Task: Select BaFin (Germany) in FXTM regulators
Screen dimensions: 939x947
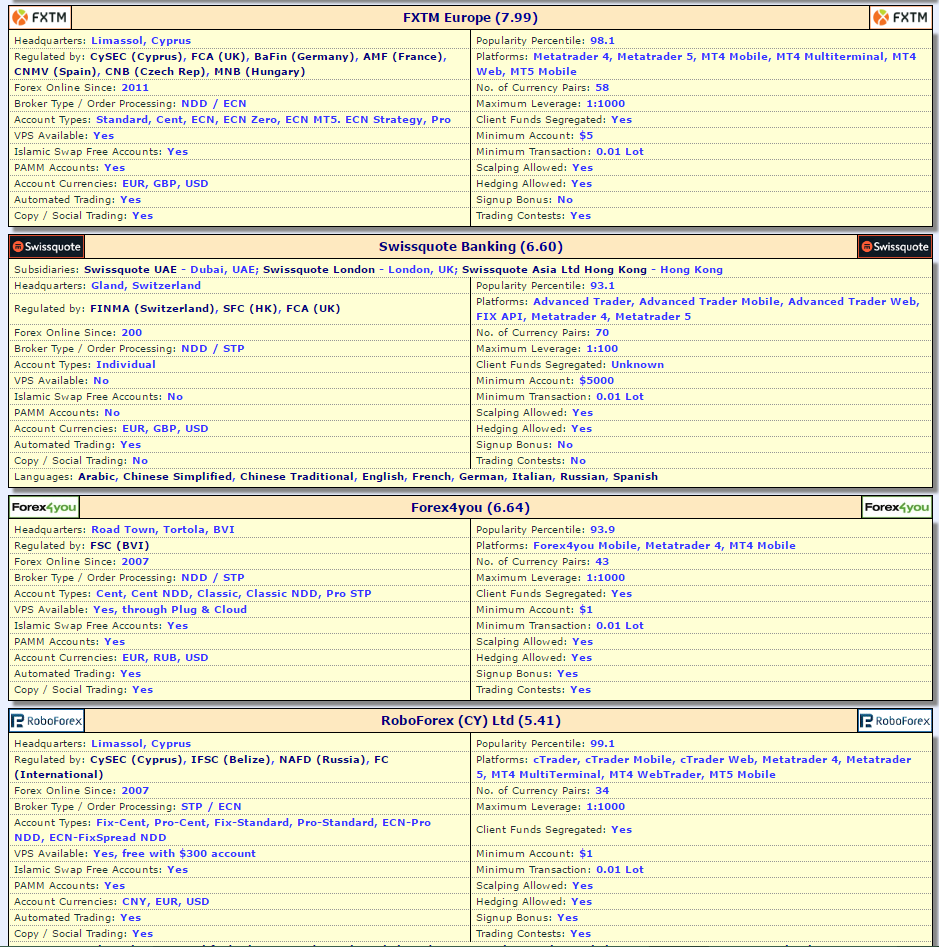Action: pos(304,57)
